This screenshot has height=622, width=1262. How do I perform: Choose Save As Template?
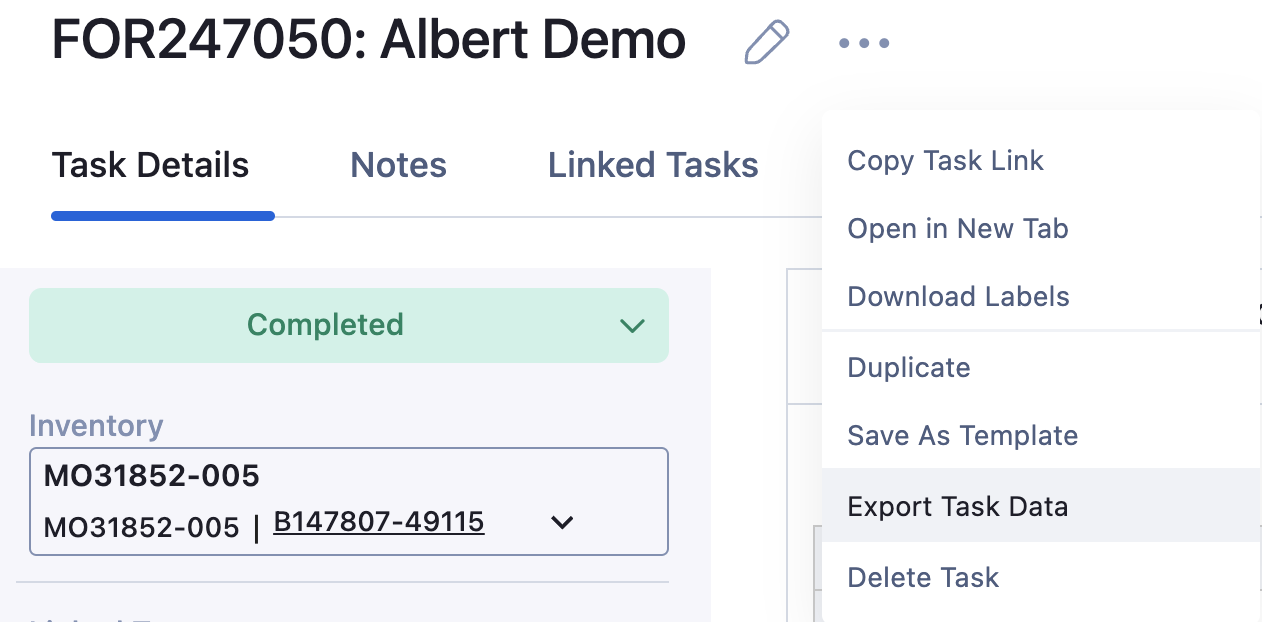point(962,436)
